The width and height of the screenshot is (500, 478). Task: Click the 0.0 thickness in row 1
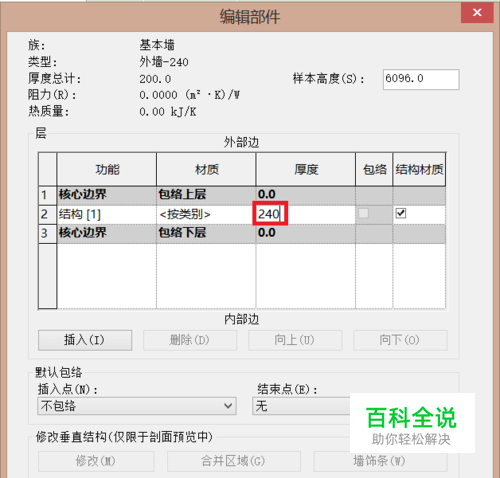pos(305,195)
